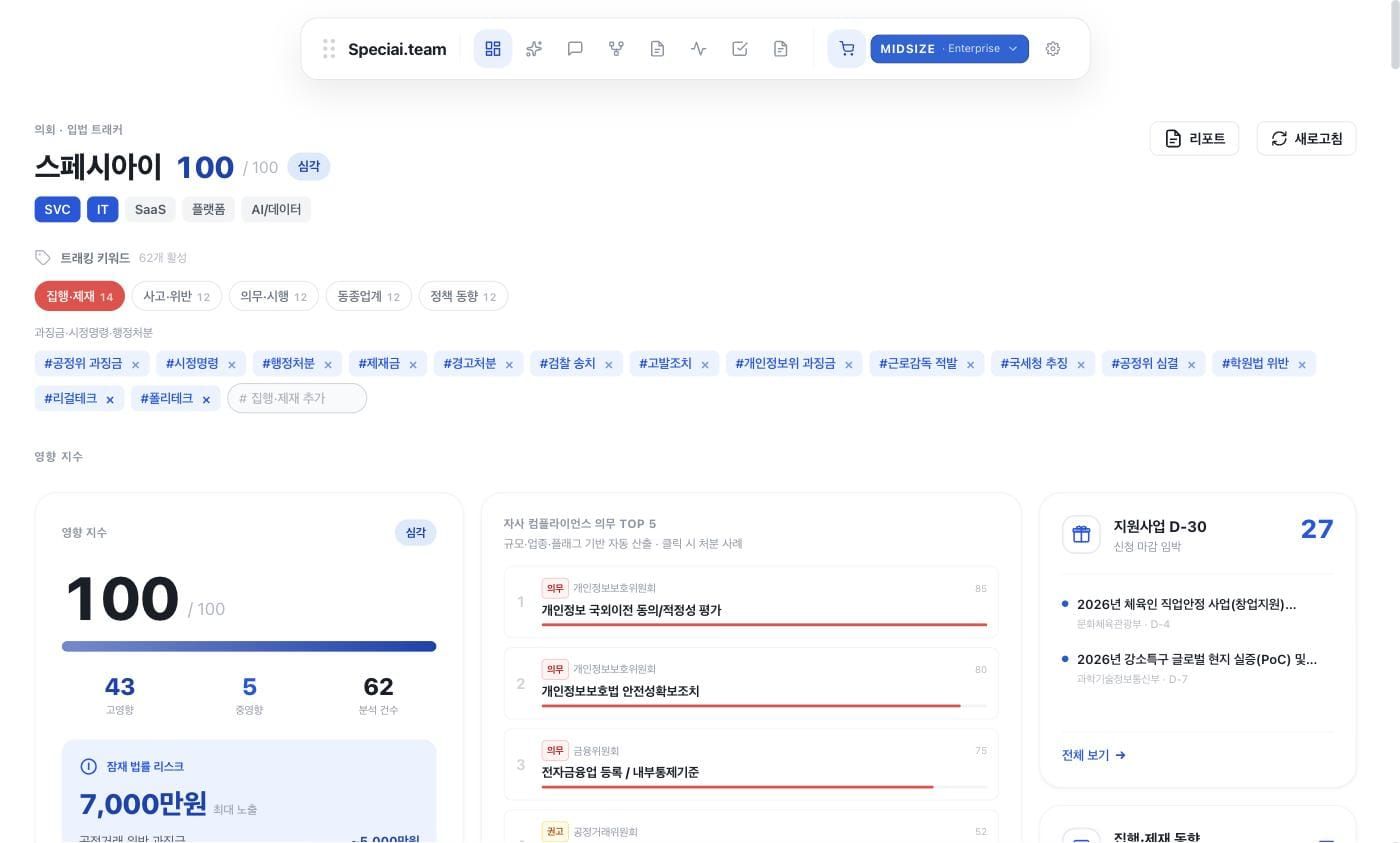Screen dimensions: 1400x843
Task: Remove the #공정위 심결 keyword
Action: 1191,364
